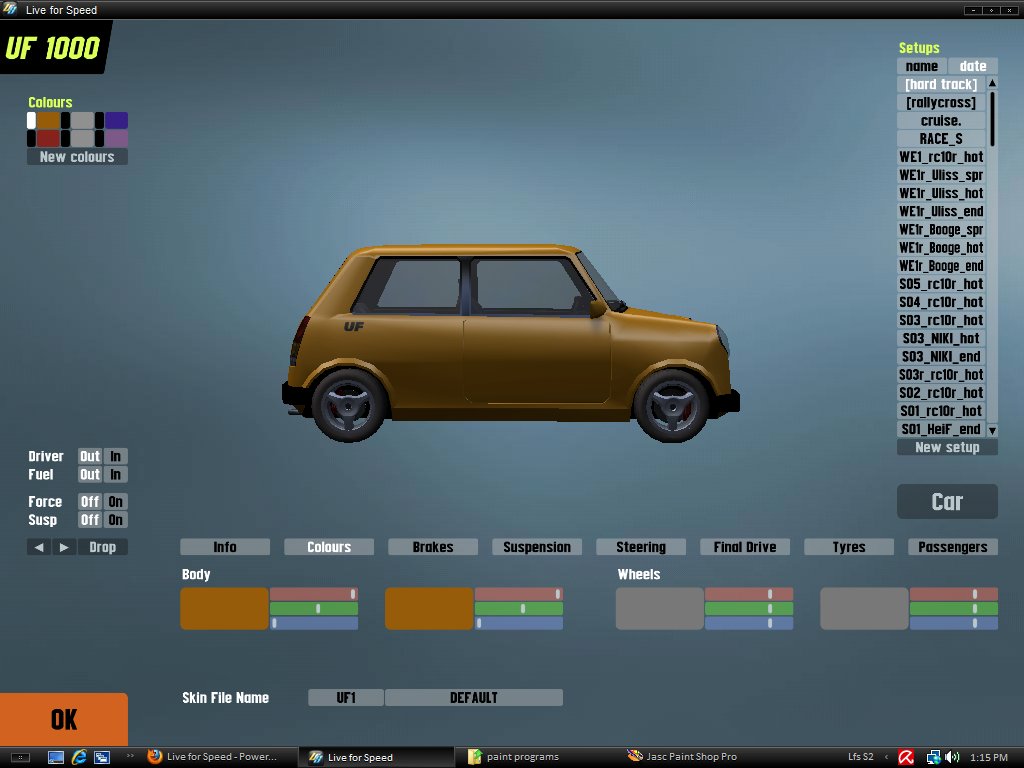Click the first Wheels grey colour swatch
The image size is (1024, 768).
[660, 609]
